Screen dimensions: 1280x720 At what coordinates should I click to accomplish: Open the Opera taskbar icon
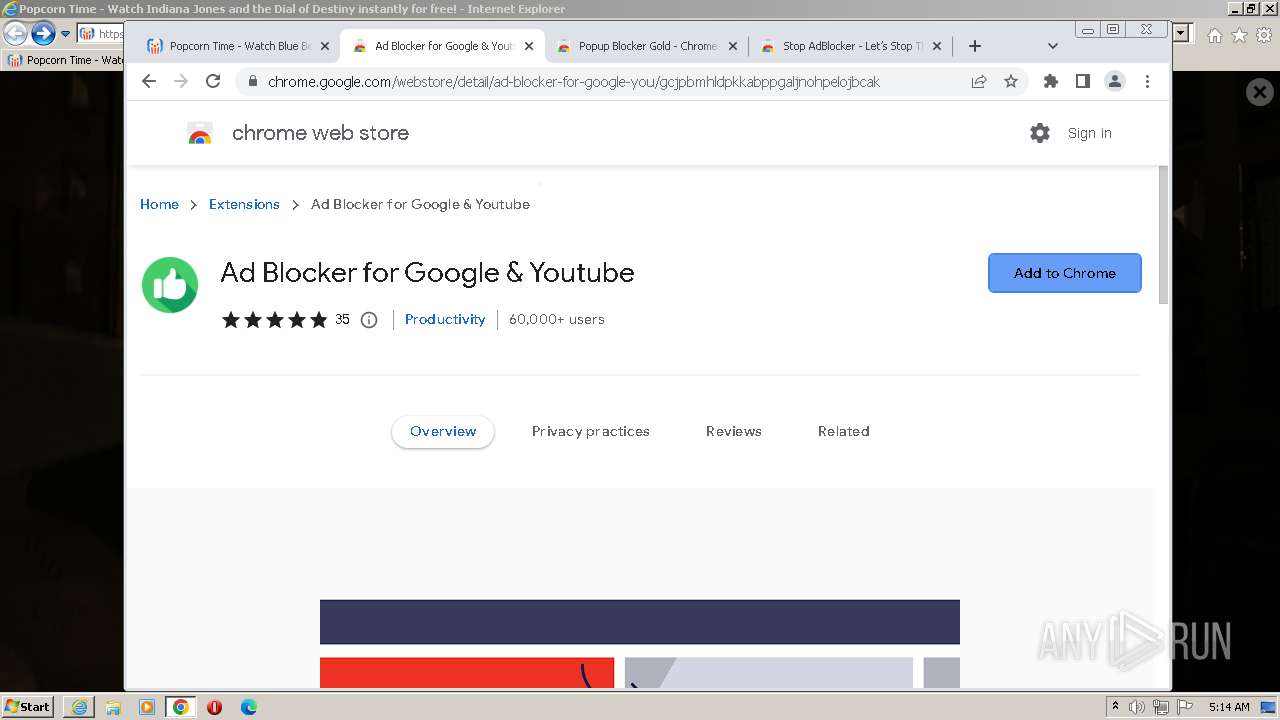214,707
